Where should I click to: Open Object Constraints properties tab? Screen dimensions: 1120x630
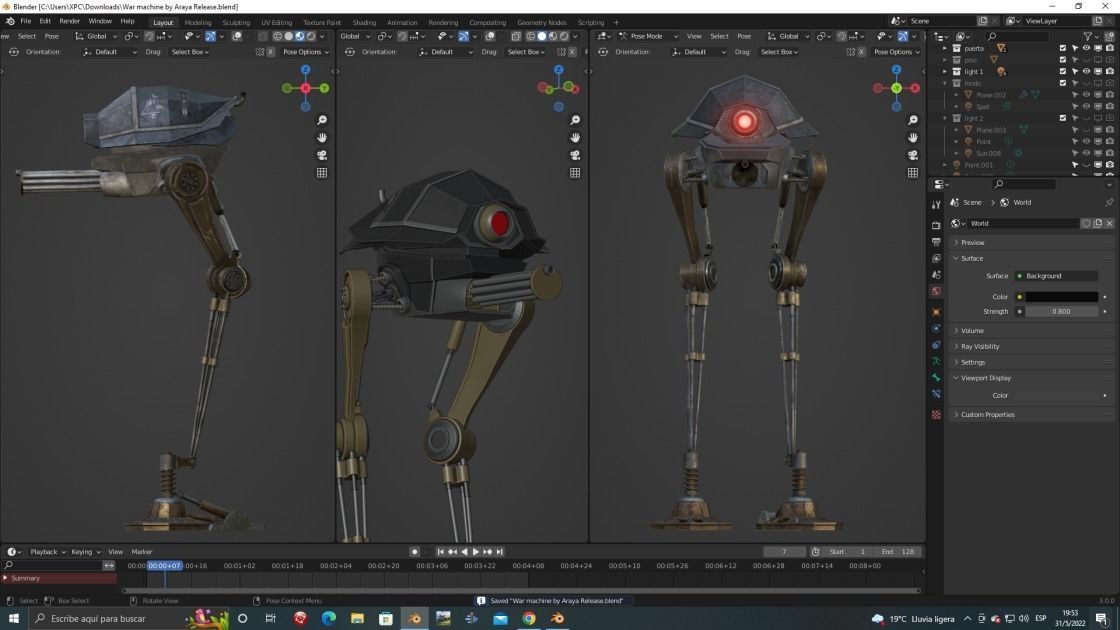[936, 345]
